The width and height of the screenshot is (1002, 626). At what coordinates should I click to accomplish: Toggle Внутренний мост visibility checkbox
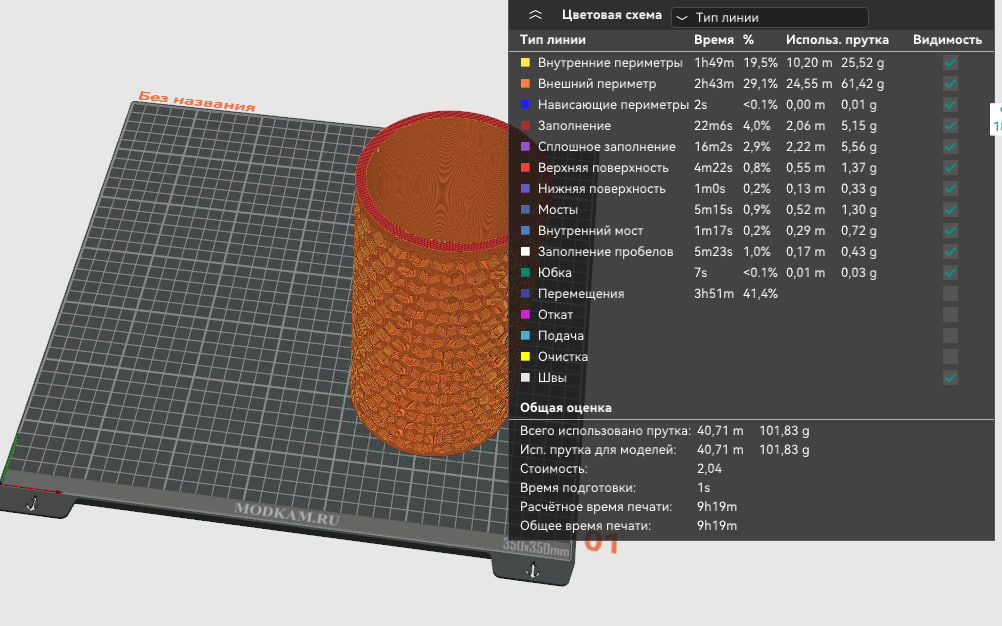click(x=950, y=231)
